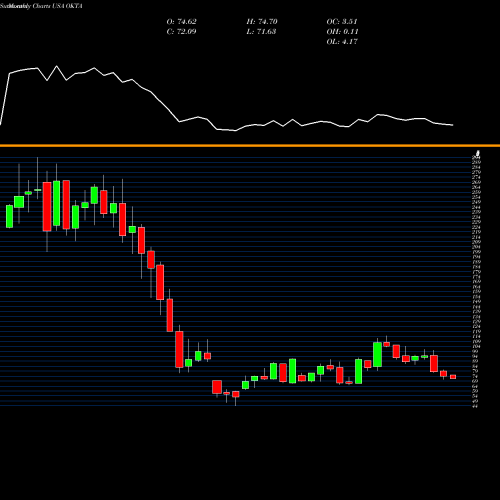Select the Close value C: 72.09

[181, 31]
